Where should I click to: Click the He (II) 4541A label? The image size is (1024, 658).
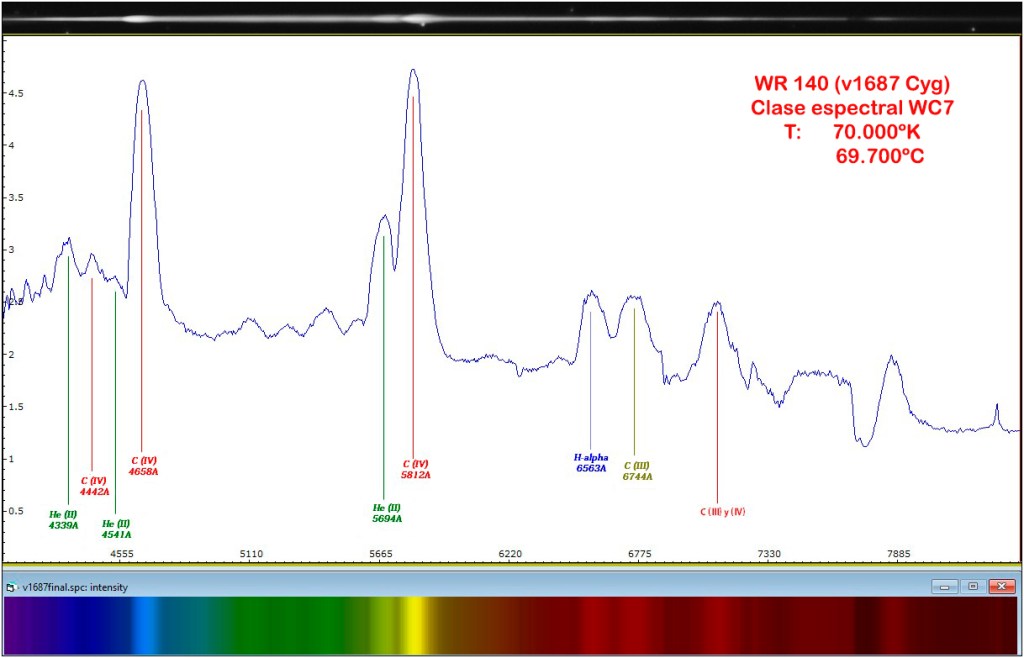[x=117, y=527]
